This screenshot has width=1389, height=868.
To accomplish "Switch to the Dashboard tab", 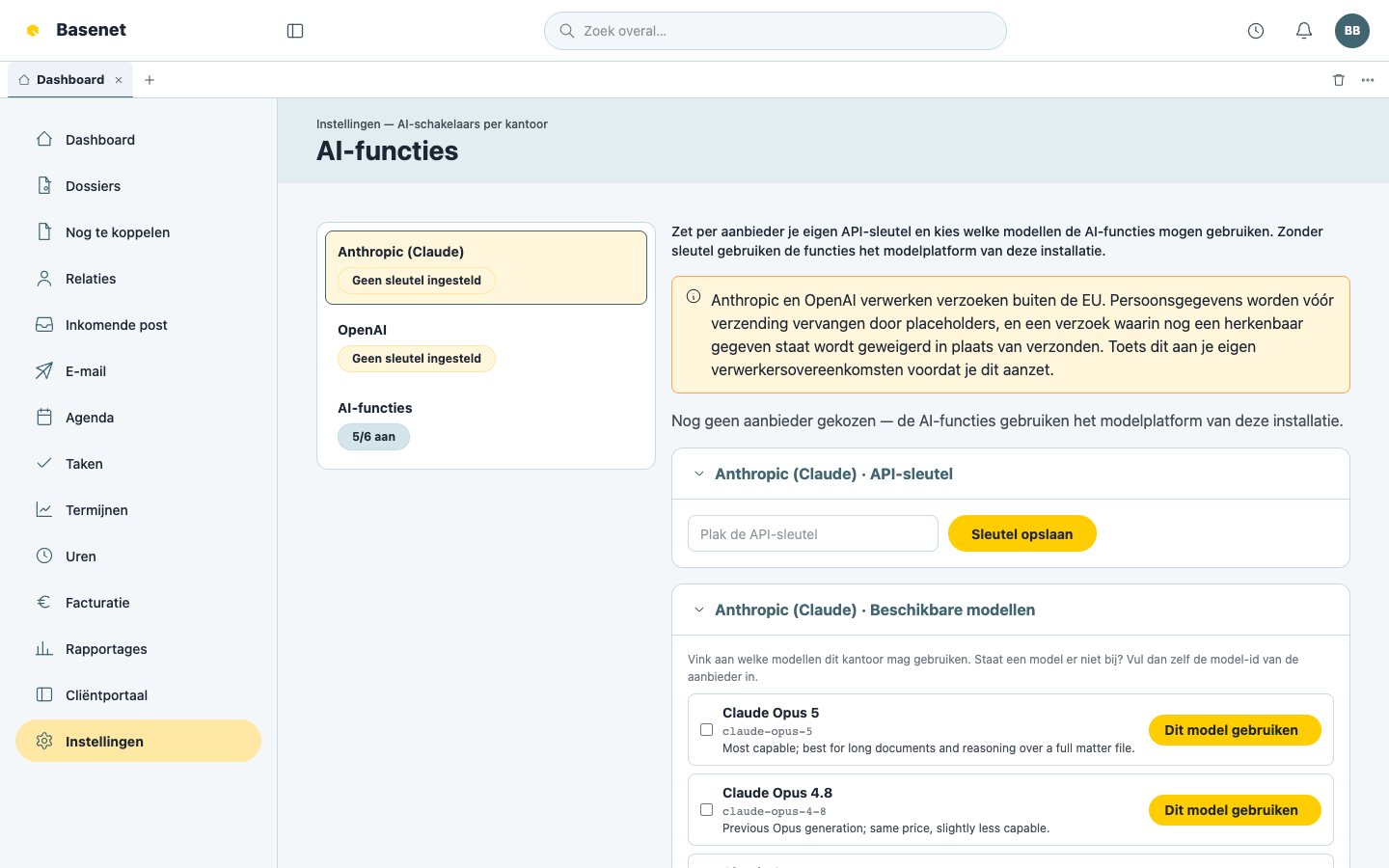I will (70, 80).
